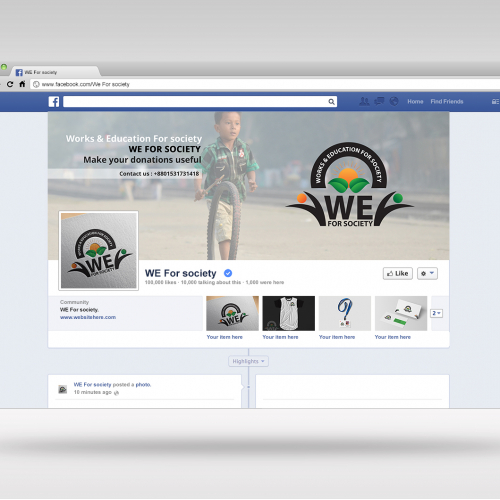Click the Facebook favicon on browser tab
This screenshot has height=500, width=500.
(19, 72)
